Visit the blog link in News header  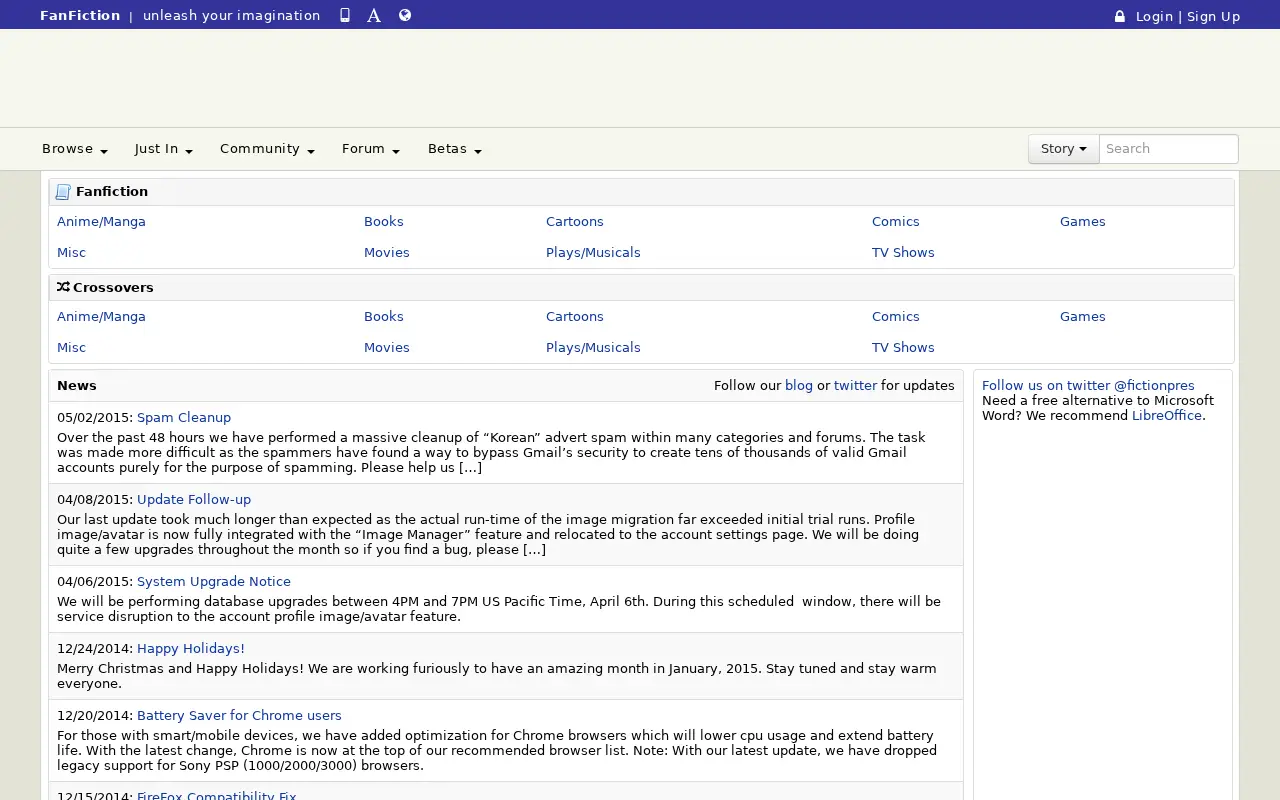tap(799, 386)
